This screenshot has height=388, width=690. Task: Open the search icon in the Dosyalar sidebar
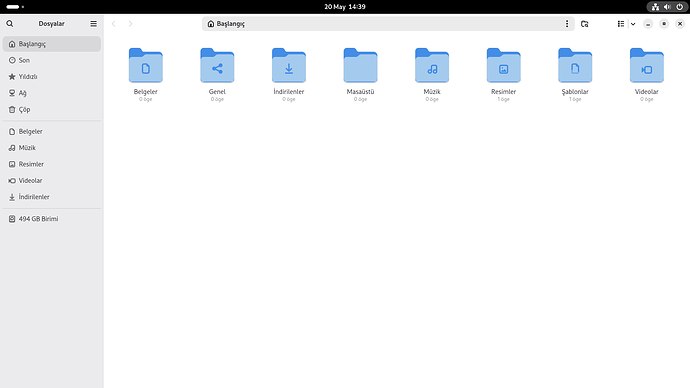tap(10, 24)
